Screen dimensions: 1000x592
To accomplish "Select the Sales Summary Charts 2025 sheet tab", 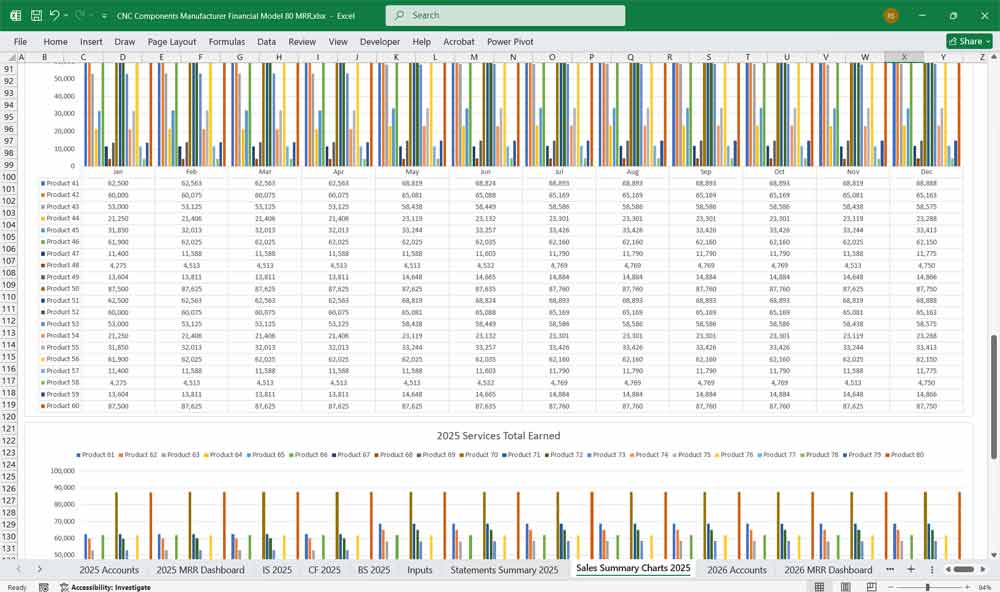I will click(633, 568).
